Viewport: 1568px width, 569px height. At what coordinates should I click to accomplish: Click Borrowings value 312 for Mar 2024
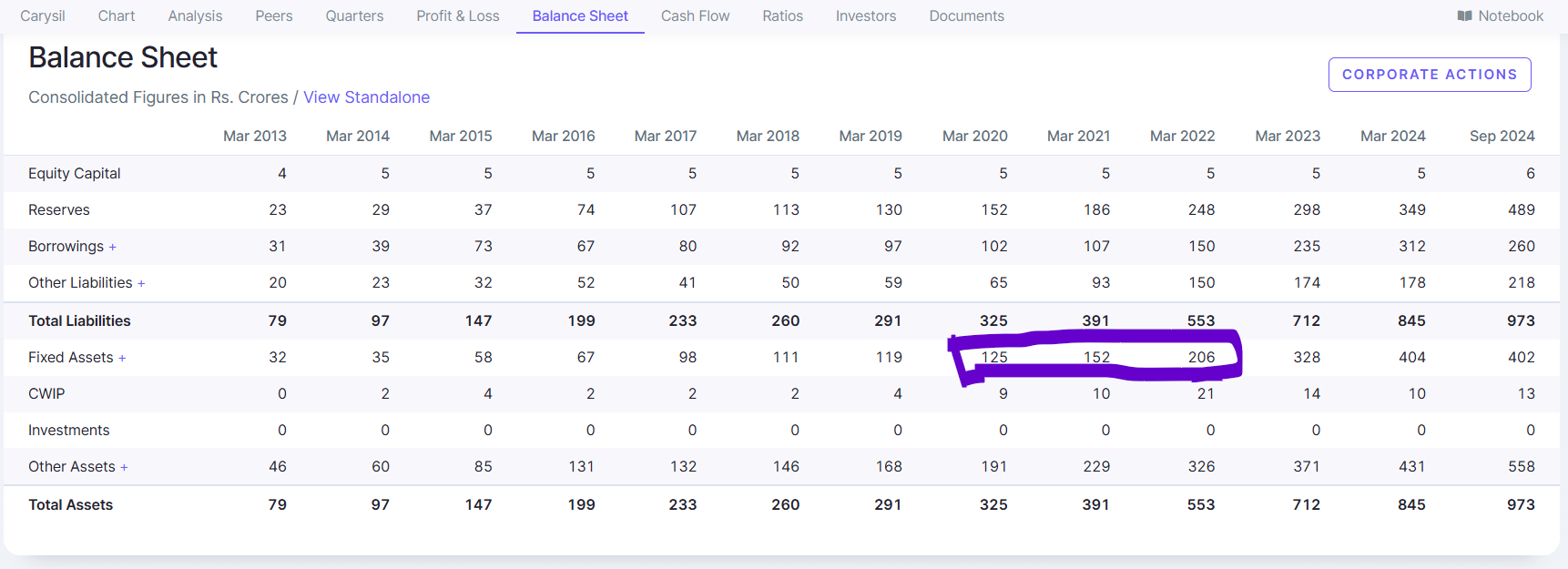pos(1412,247)
